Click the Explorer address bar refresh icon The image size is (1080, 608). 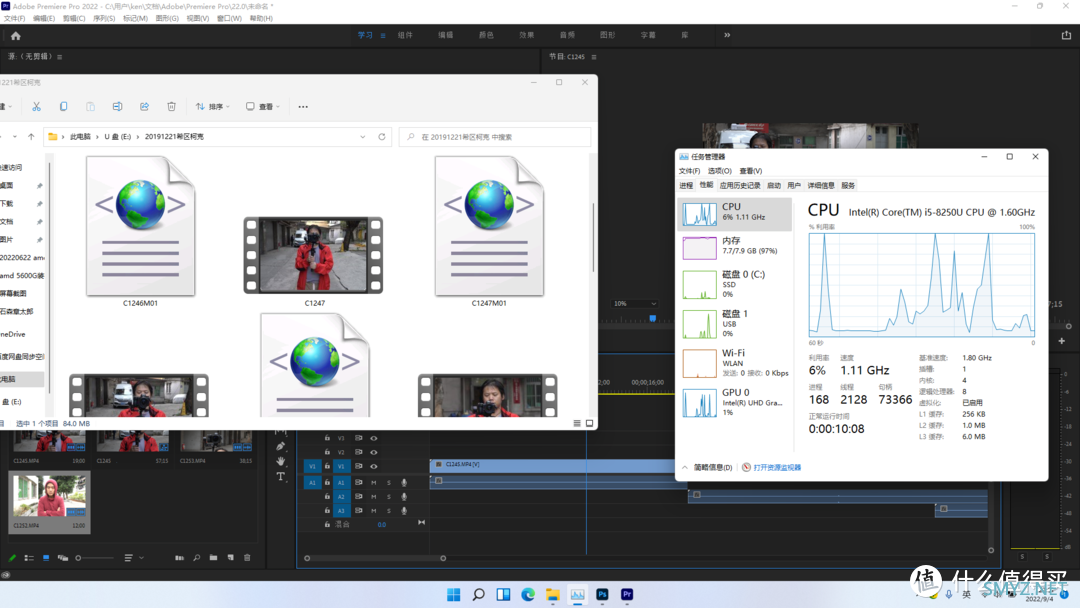point(382,136)
